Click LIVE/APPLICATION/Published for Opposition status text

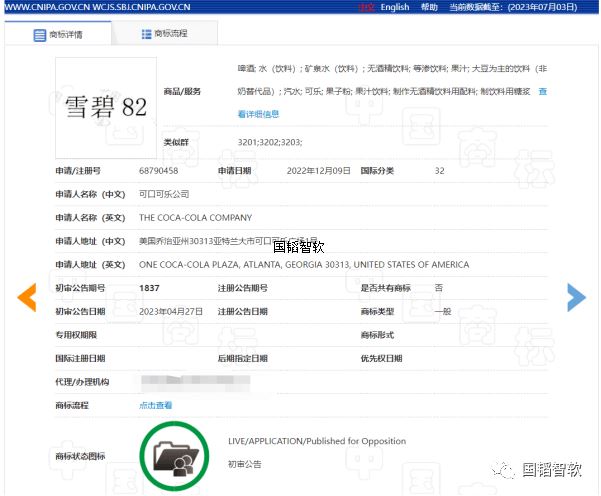click(x=317, y=441)
